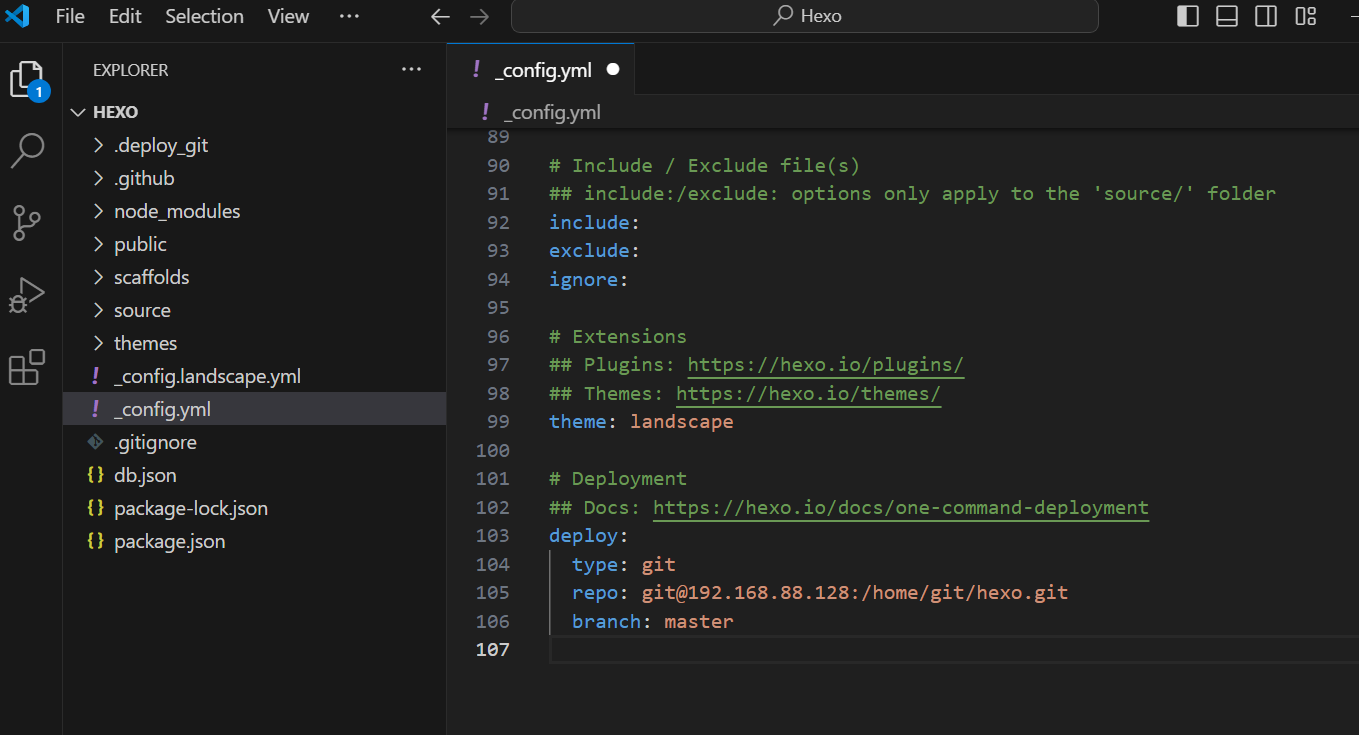Expand the themes folder

pyautogui.click(x=145, y=343)
